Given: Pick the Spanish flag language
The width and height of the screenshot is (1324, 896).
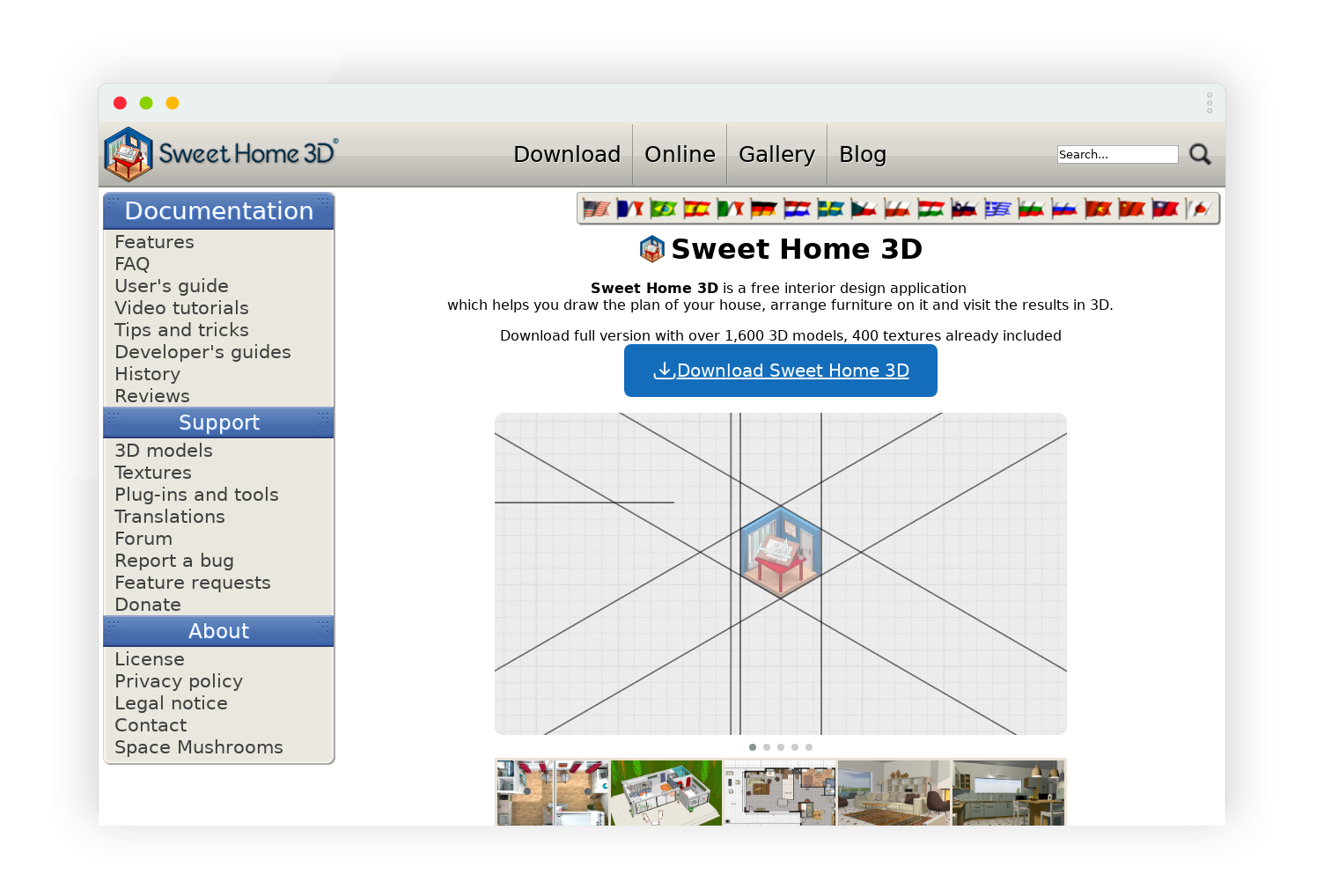Looking at the screenshot, I should 696,209.
